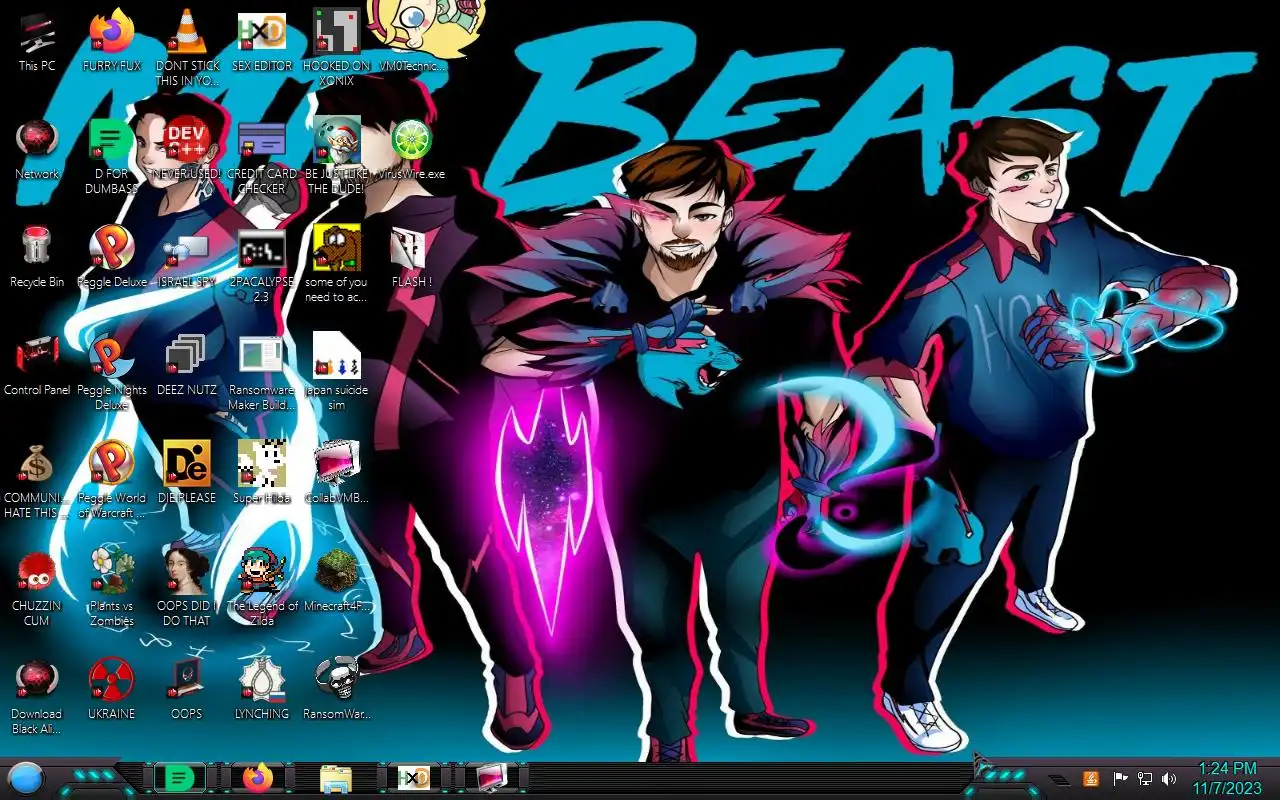
Task: Open the DEEZ NUTZ stacked windows icon
Action: [186, 364]
